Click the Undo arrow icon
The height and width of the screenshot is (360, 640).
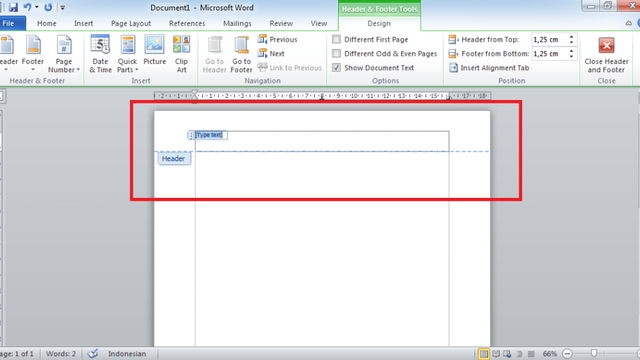pyautogui.click(x=27, y=7)
